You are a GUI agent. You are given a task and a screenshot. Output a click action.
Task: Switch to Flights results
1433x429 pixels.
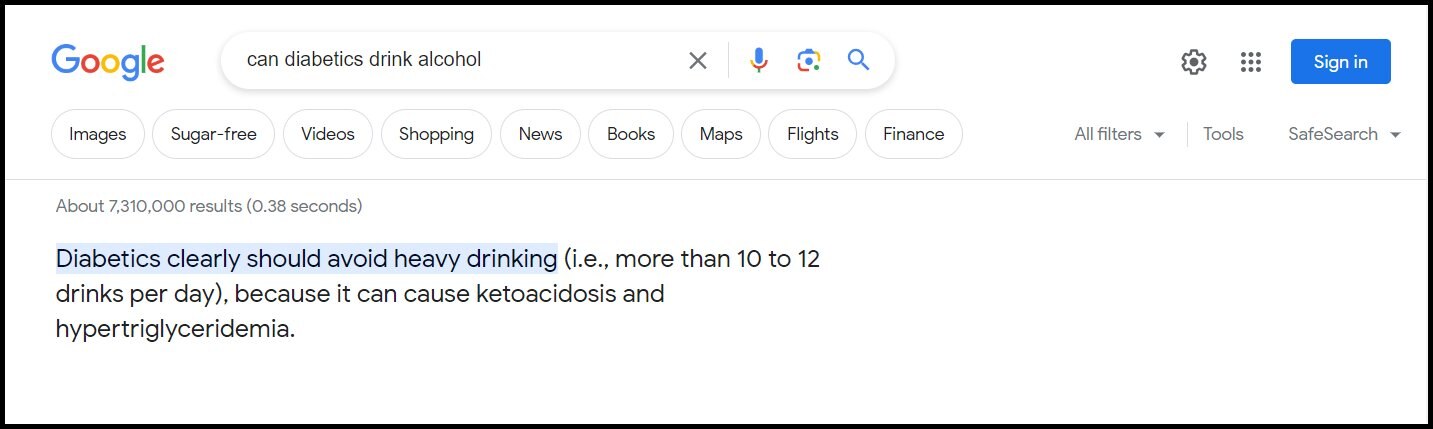(812, 134)
